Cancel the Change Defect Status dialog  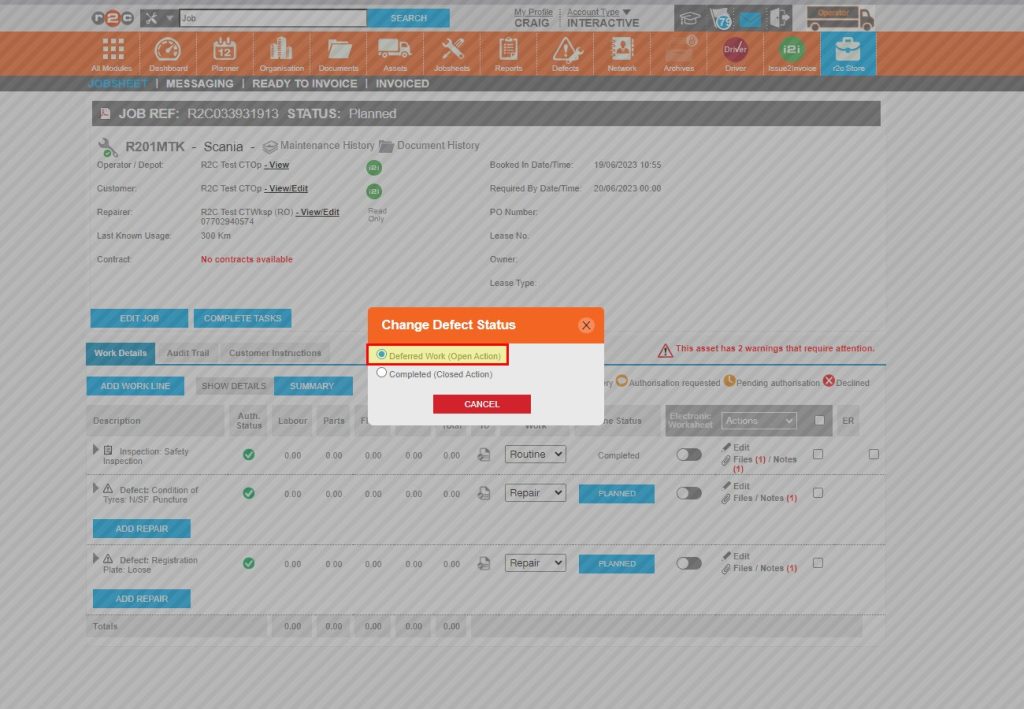[x=482, y=403]
